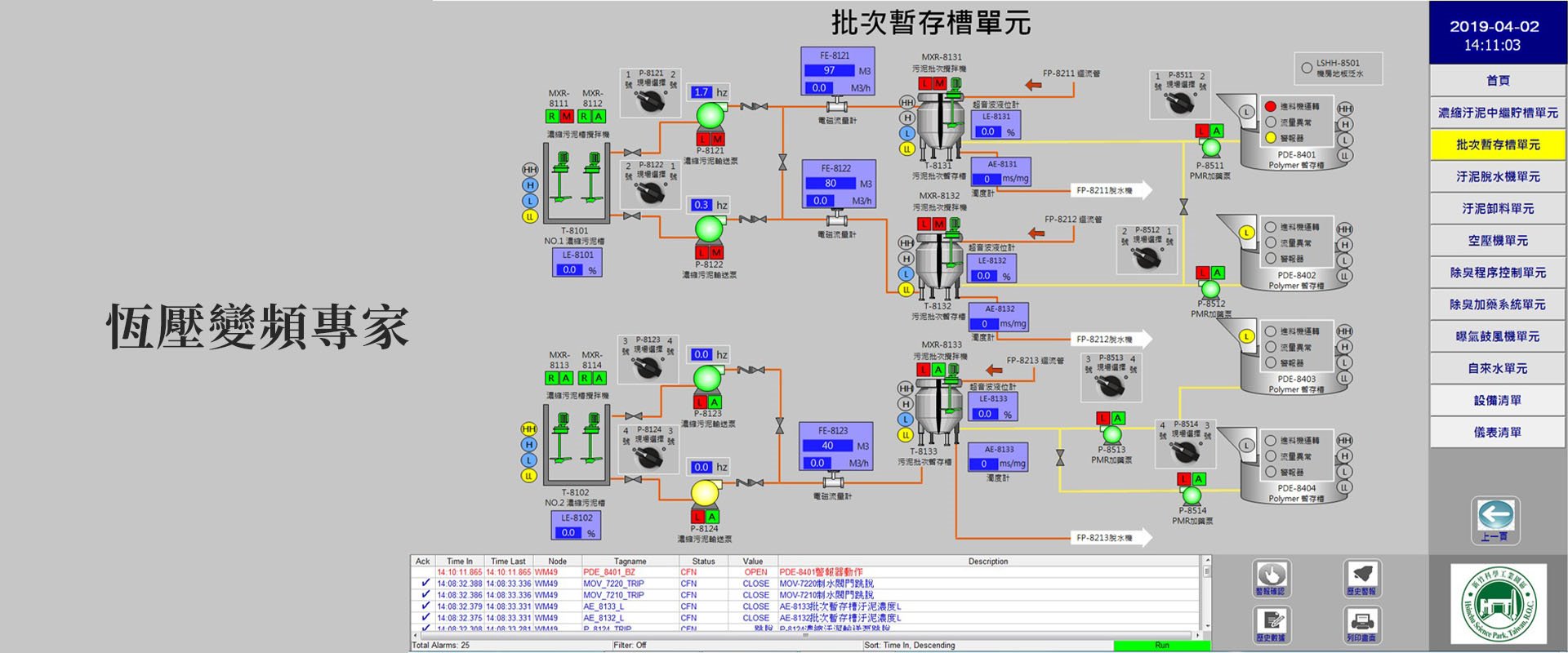Image resolution: width=1568 pixels, height=653 pixels.
Task: Toggle the P-8512 local selector switch
Action: click(x=1147, y=258)
